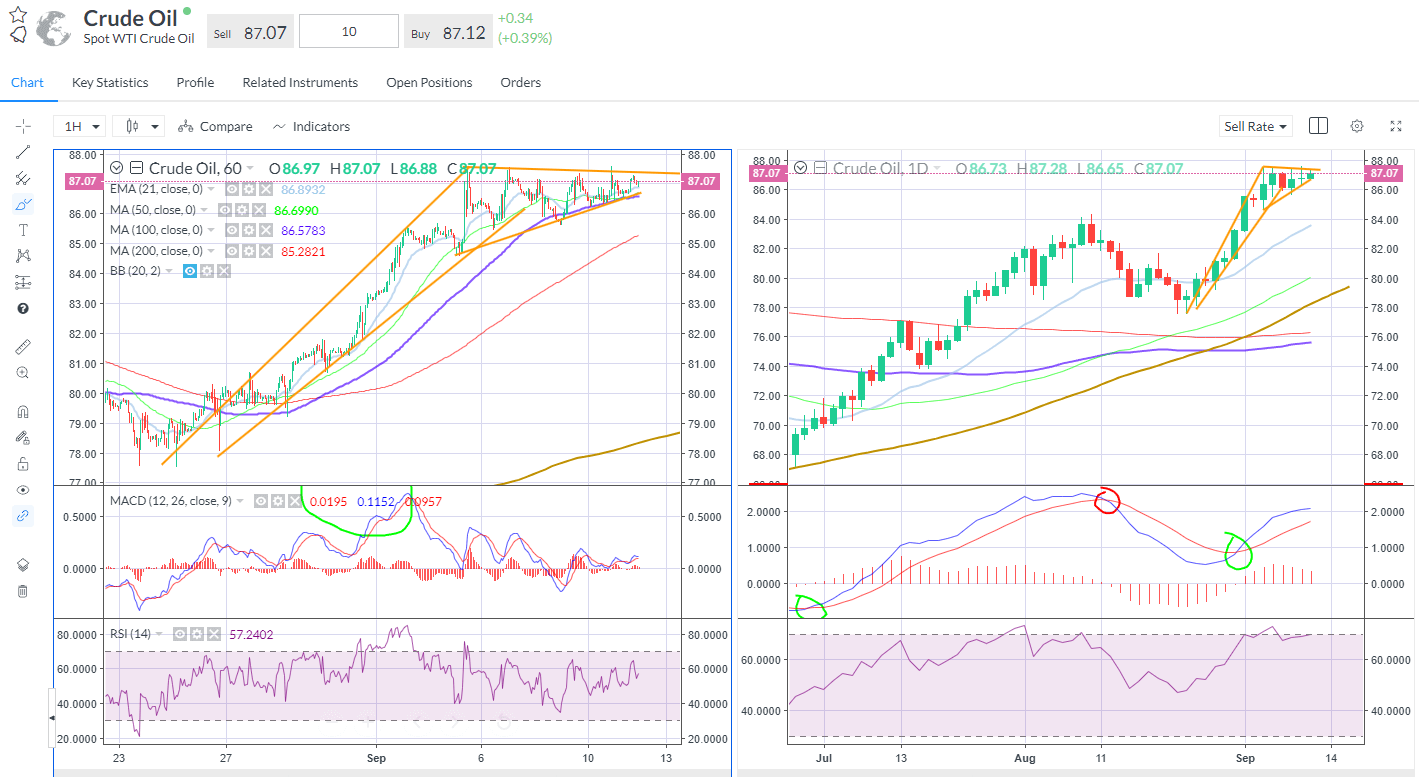Switch to the Key Statistics tab
The width and height of the screenshot is (1420, 777).
[x=110, y=83]
